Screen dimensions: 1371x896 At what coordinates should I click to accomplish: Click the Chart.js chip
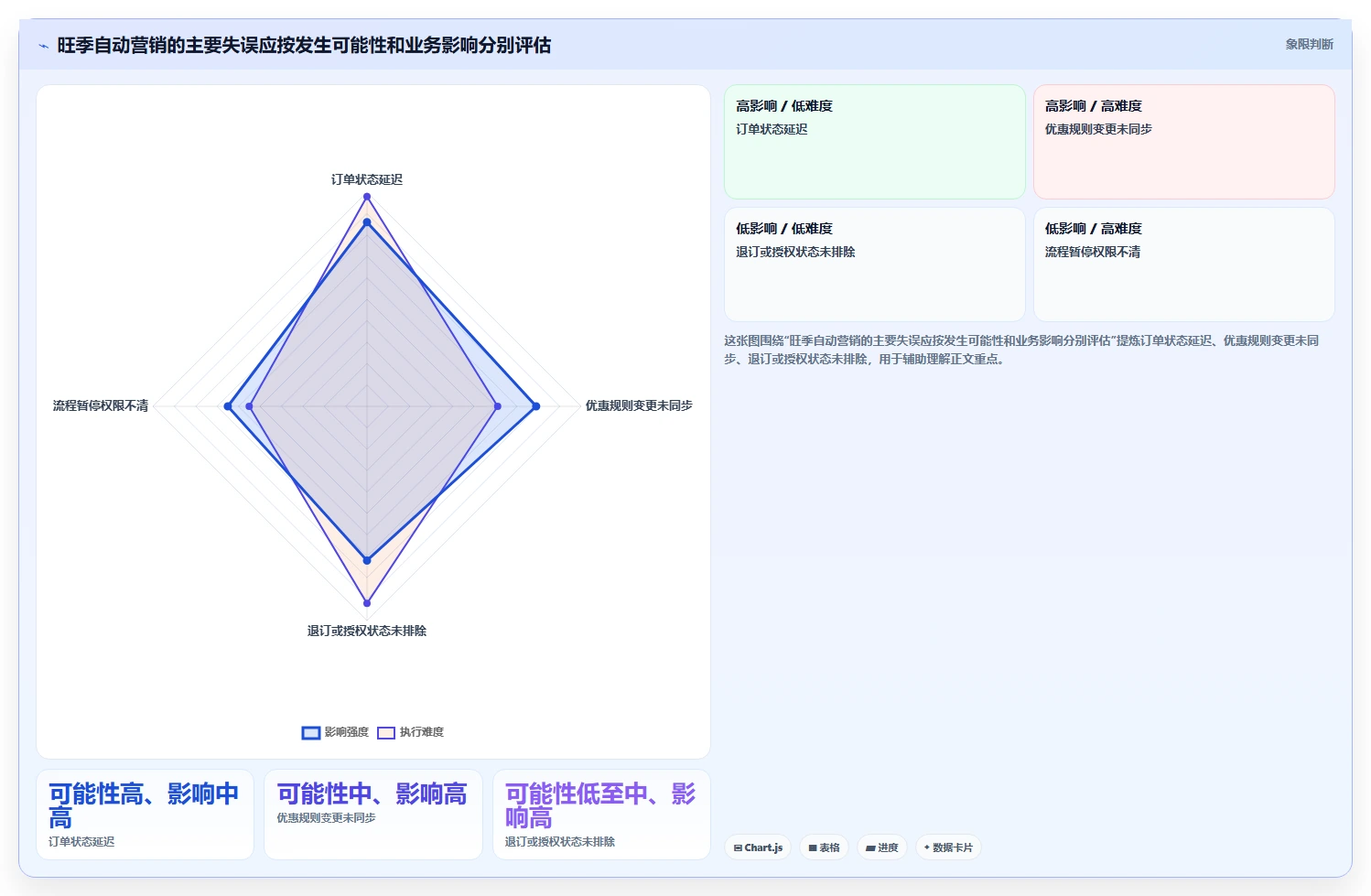[759, 847]
